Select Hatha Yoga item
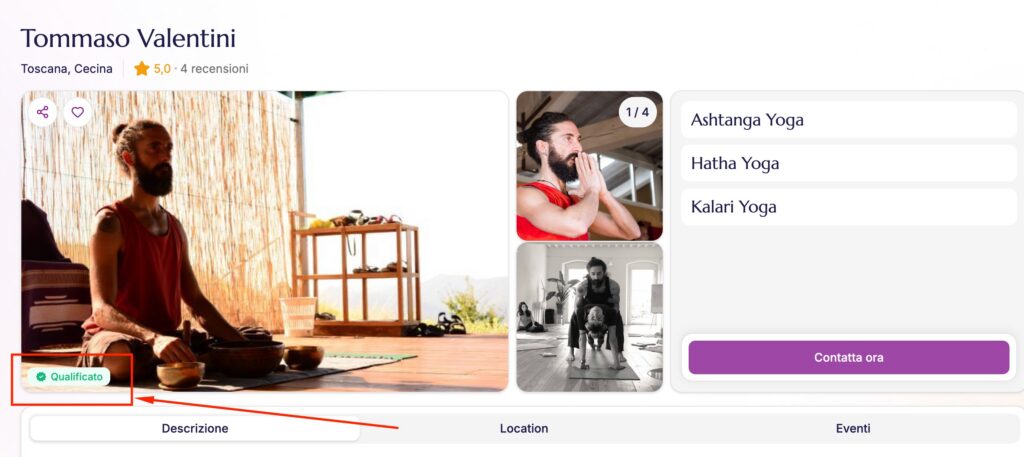Screen dimensions: 1024x457 [849, 163]
